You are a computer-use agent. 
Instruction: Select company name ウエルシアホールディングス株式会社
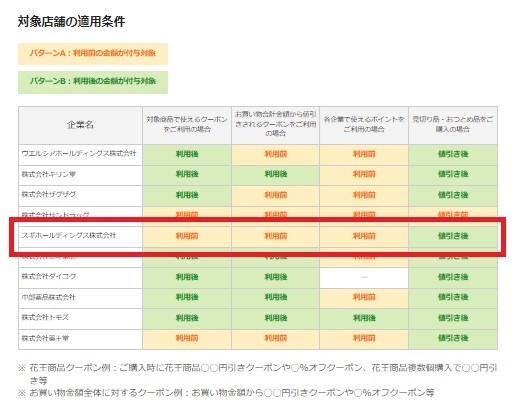tap(79, 154)
